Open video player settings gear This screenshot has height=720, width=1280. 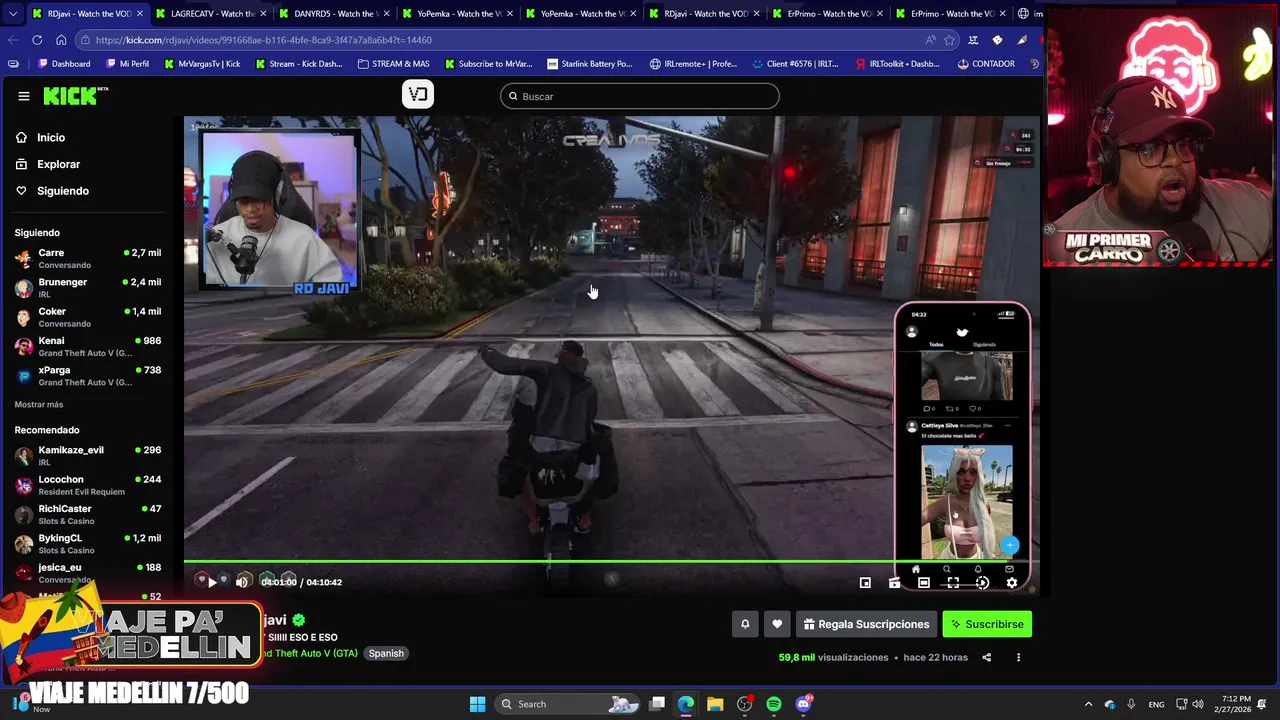tap(1011, 582)
